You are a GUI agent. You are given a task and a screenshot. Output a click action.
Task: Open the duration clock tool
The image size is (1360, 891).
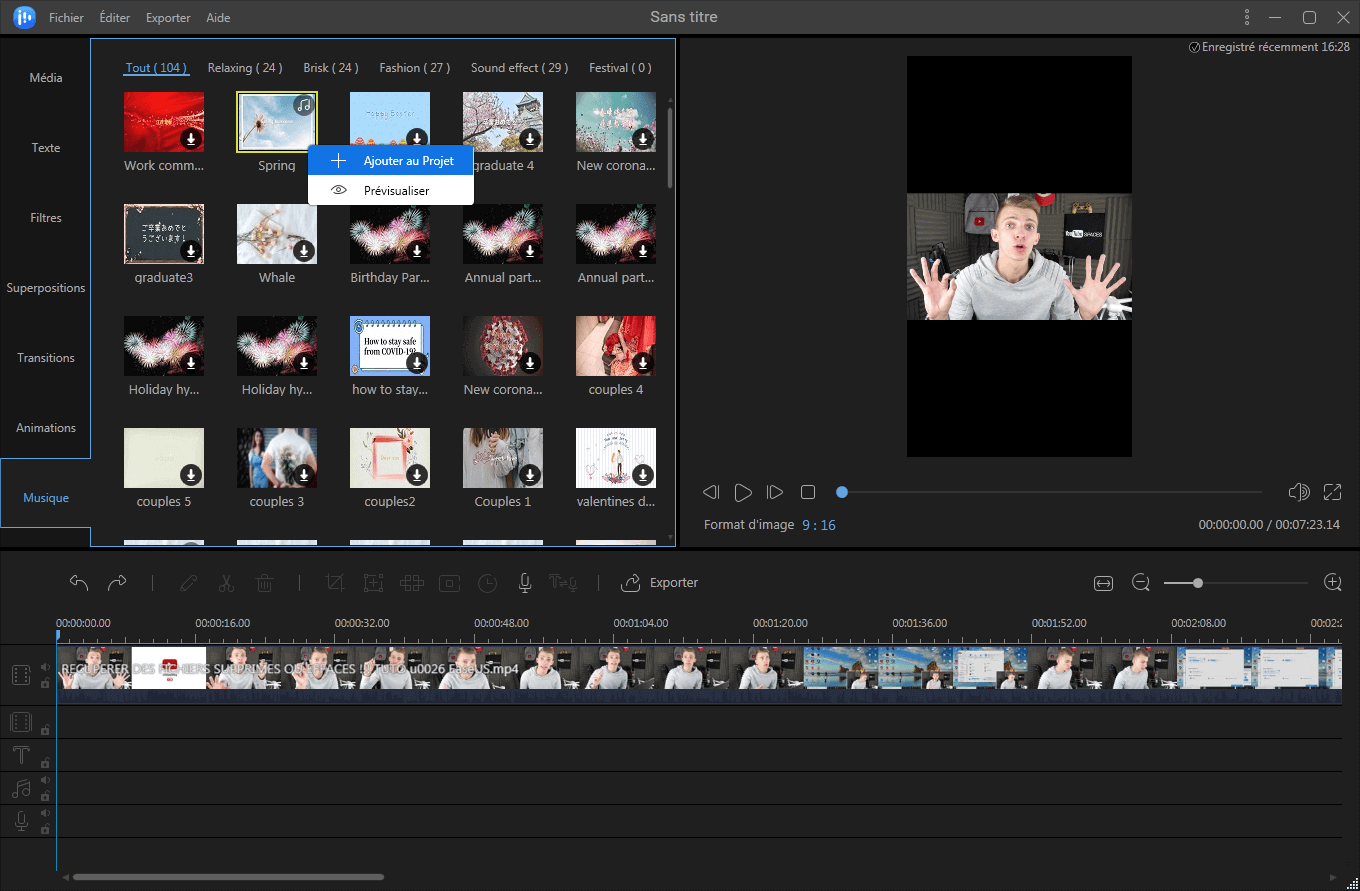click(487, 582)
